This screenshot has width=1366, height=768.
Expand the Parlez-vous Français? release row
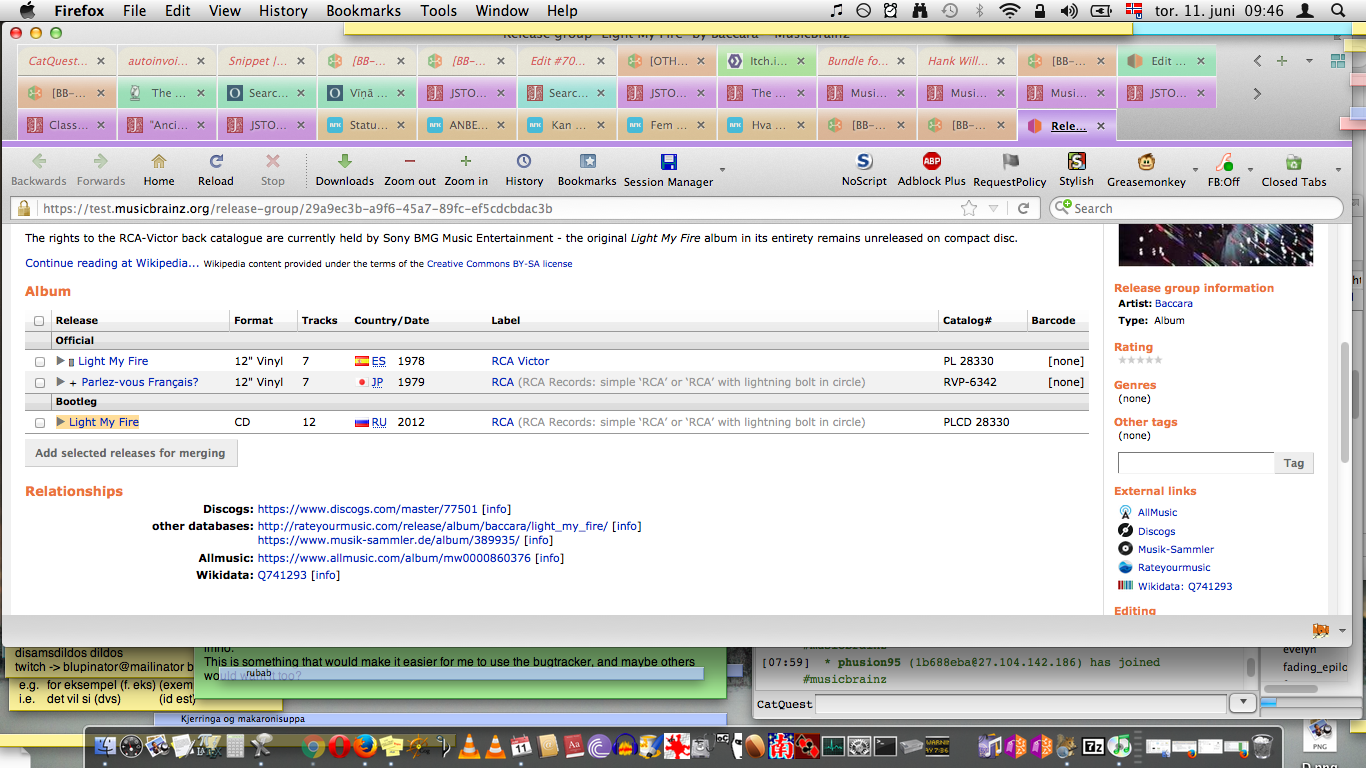[x=61, y=382]
